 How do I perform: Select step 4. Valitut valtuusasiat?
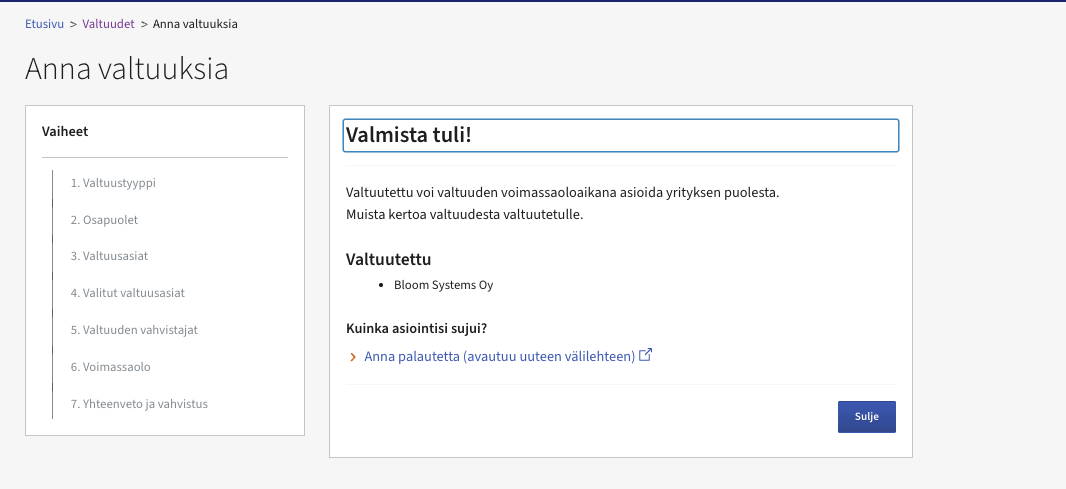tap(127, 293)
